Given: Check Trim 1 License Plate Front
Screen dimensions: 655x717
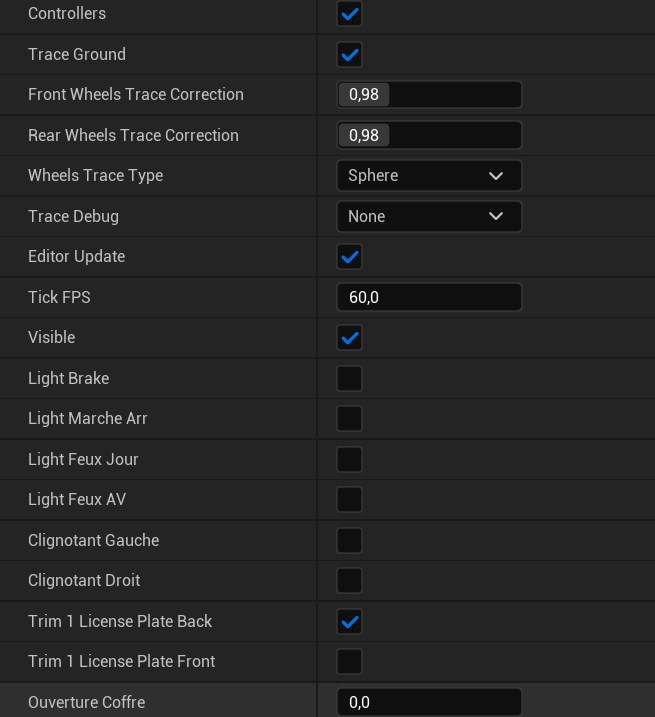Looking at the screenshot, I should point(349,662).
